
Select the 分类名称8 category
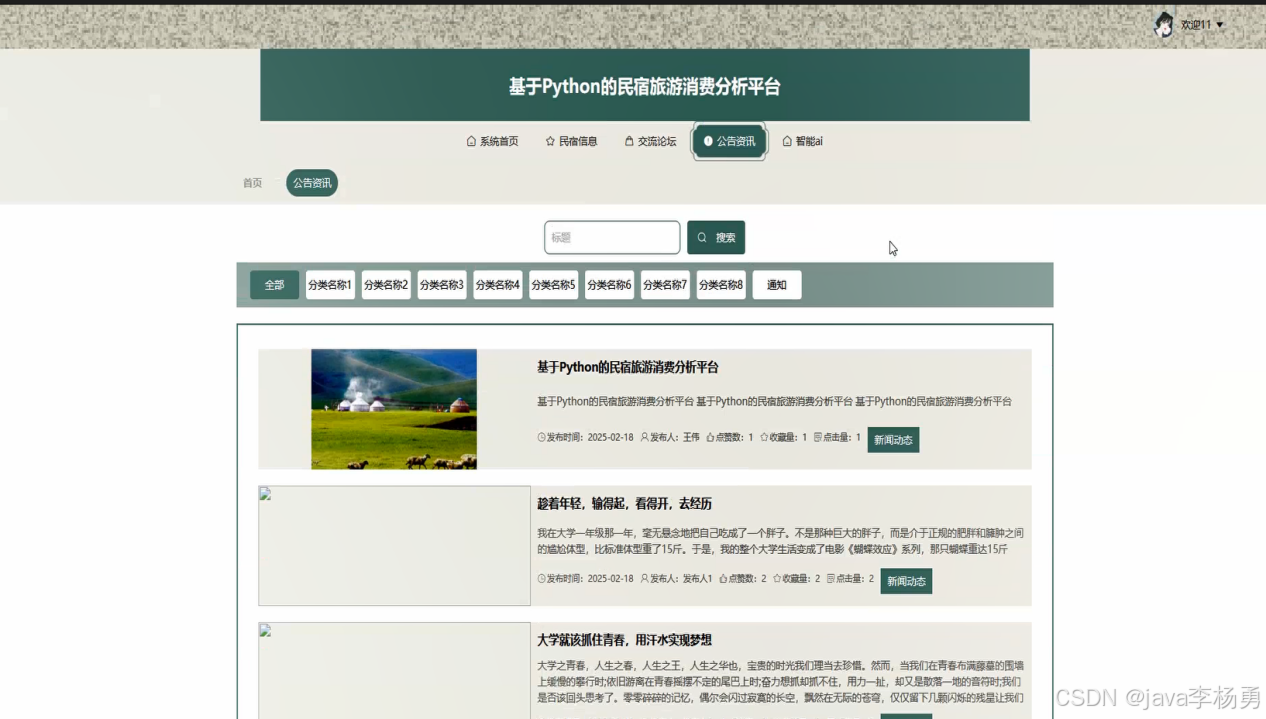(x=721, y=285)
